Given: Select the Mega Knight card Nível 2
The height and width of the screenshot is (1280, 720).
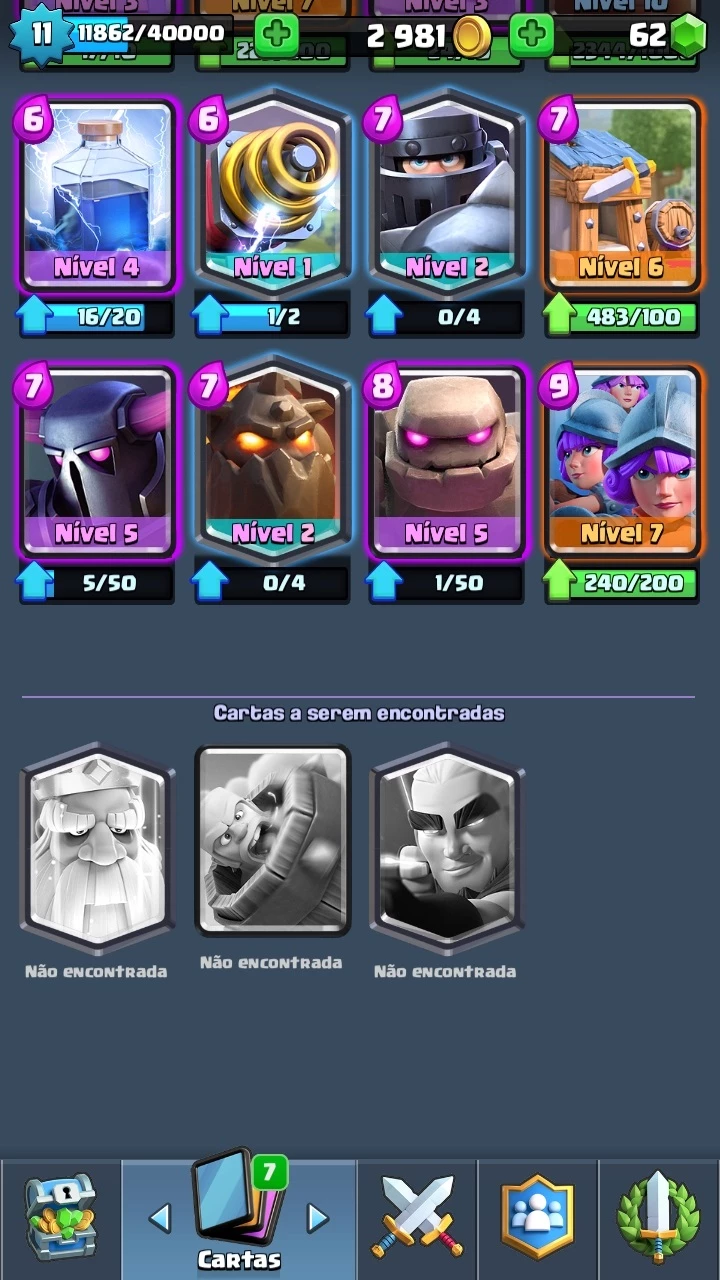Looking at the screenshot, I should 446,190.
